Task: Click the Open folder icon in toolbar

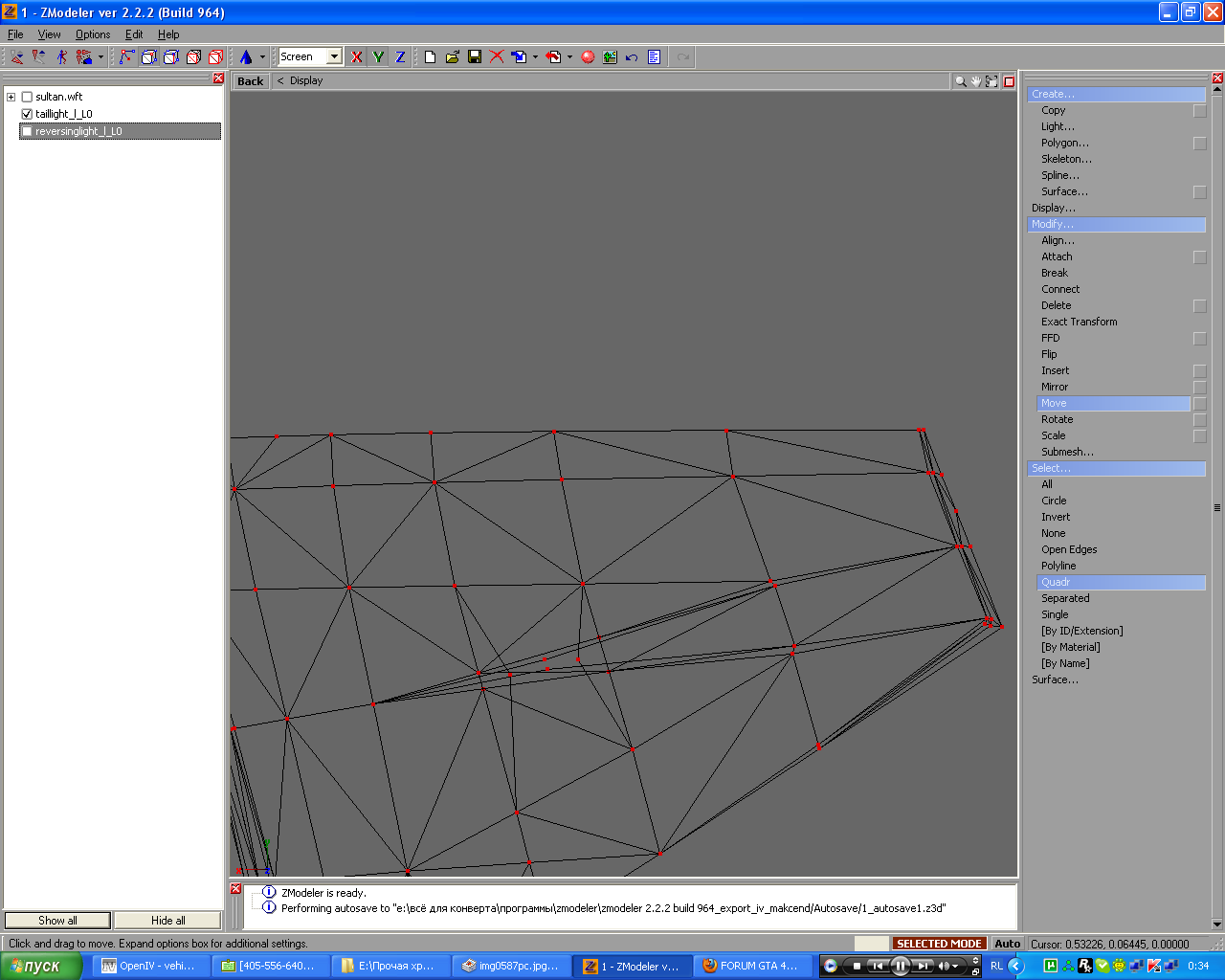Action: click(x=452, y=57)
